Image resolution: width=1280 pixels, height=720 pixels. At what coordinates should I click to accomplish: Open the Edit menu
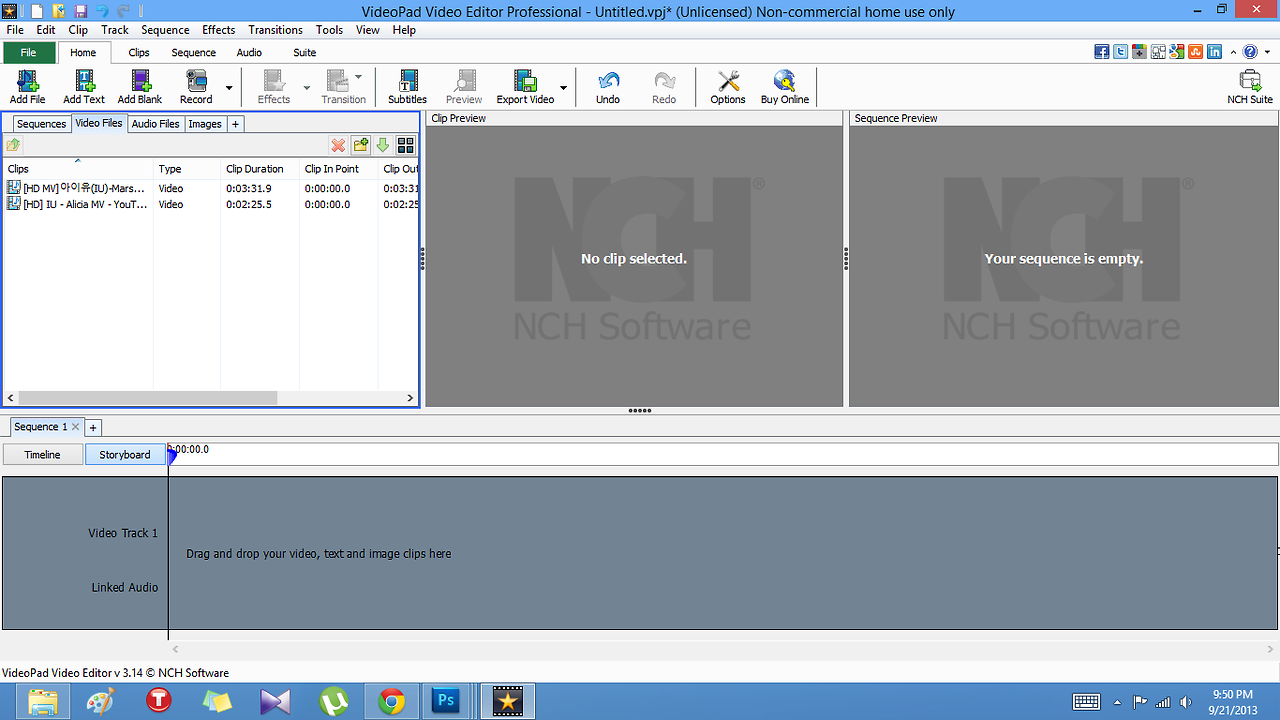click(x=46, y=30)
